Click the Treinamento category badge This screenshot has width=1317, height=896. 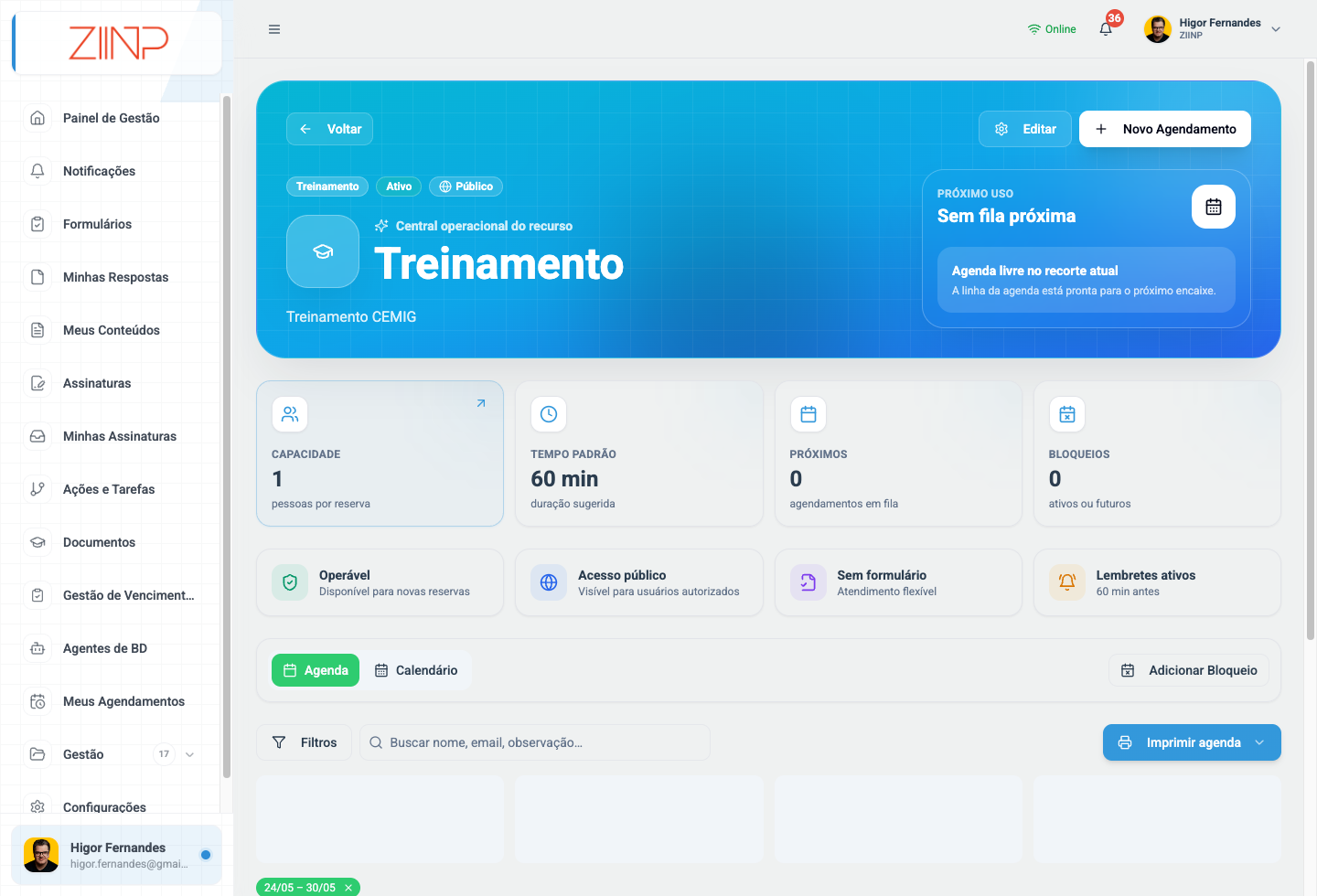click(327, 187)
